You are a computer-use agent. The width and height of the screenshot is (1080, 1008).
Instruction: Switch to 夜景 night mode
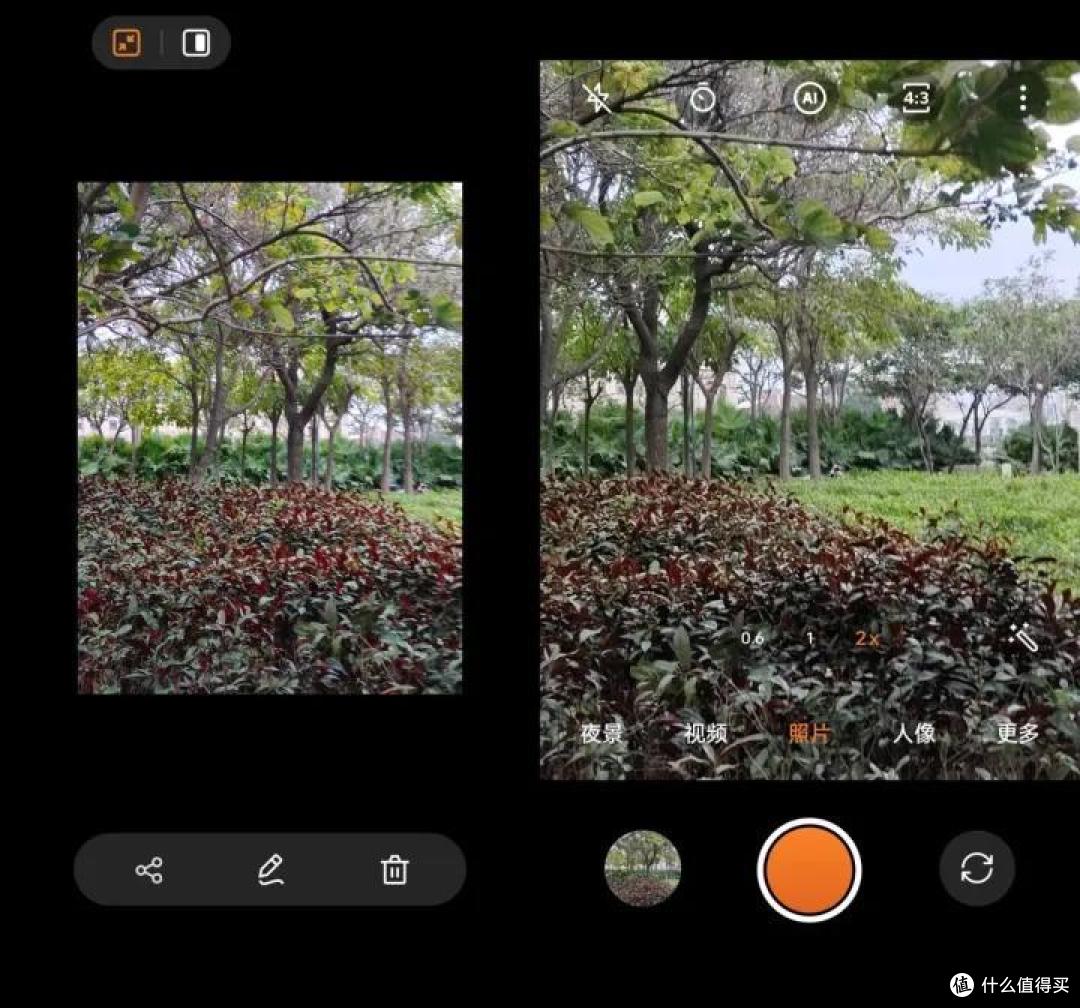(602, 733)
